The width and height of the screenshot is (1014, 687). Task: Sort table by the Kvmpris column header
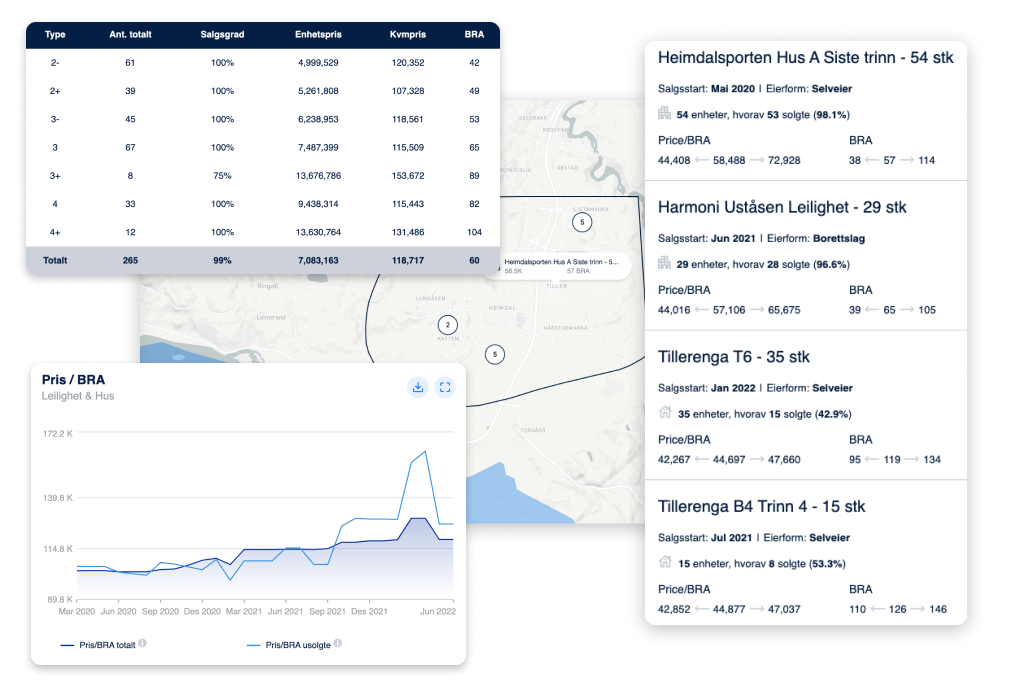click(407, 34)
